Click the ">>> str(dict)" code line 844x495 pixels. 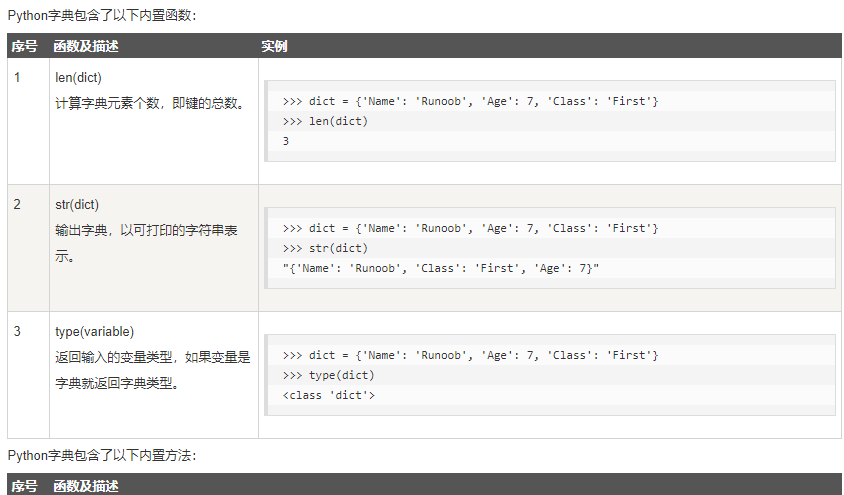pos(325,248)
